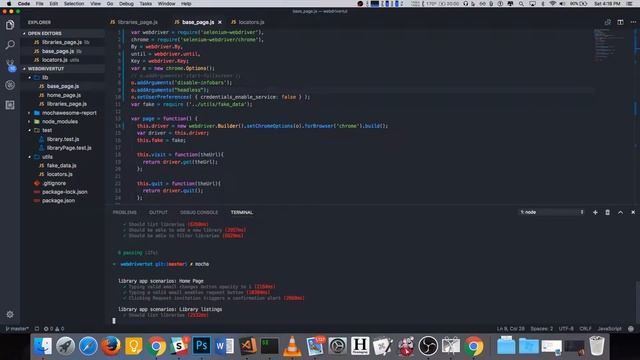Image resolution: width=640 pixels, height=360 pixels.
Task: Open Finder from the Dock
Action: (x=43, y=346)
